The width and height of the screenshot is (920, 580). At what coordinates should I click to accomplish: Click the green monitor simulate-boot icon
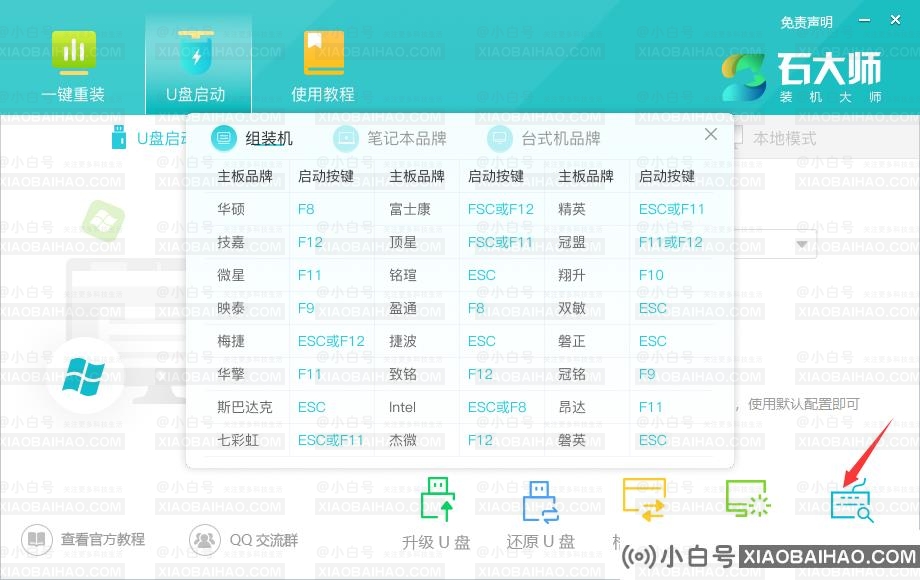click(x=747, y=498)
